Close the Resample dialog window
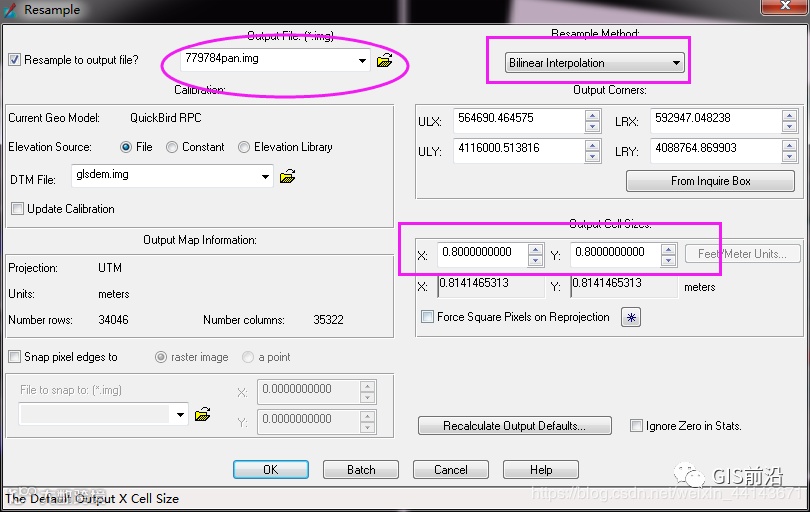810x512 pixels. point(784,6)
